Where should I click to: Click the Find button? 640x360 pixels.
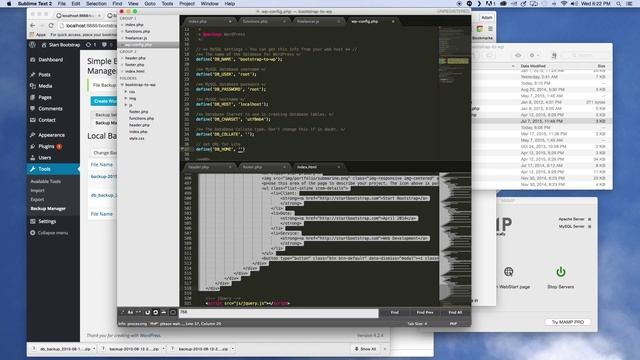pyautogui.click(x=394, y=313)
